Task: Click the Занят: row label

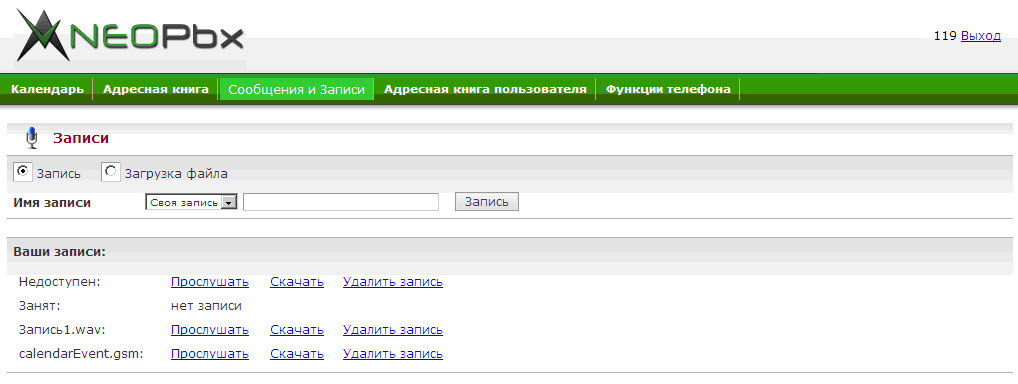Action: pyautogui.click(x=40, y=306)
